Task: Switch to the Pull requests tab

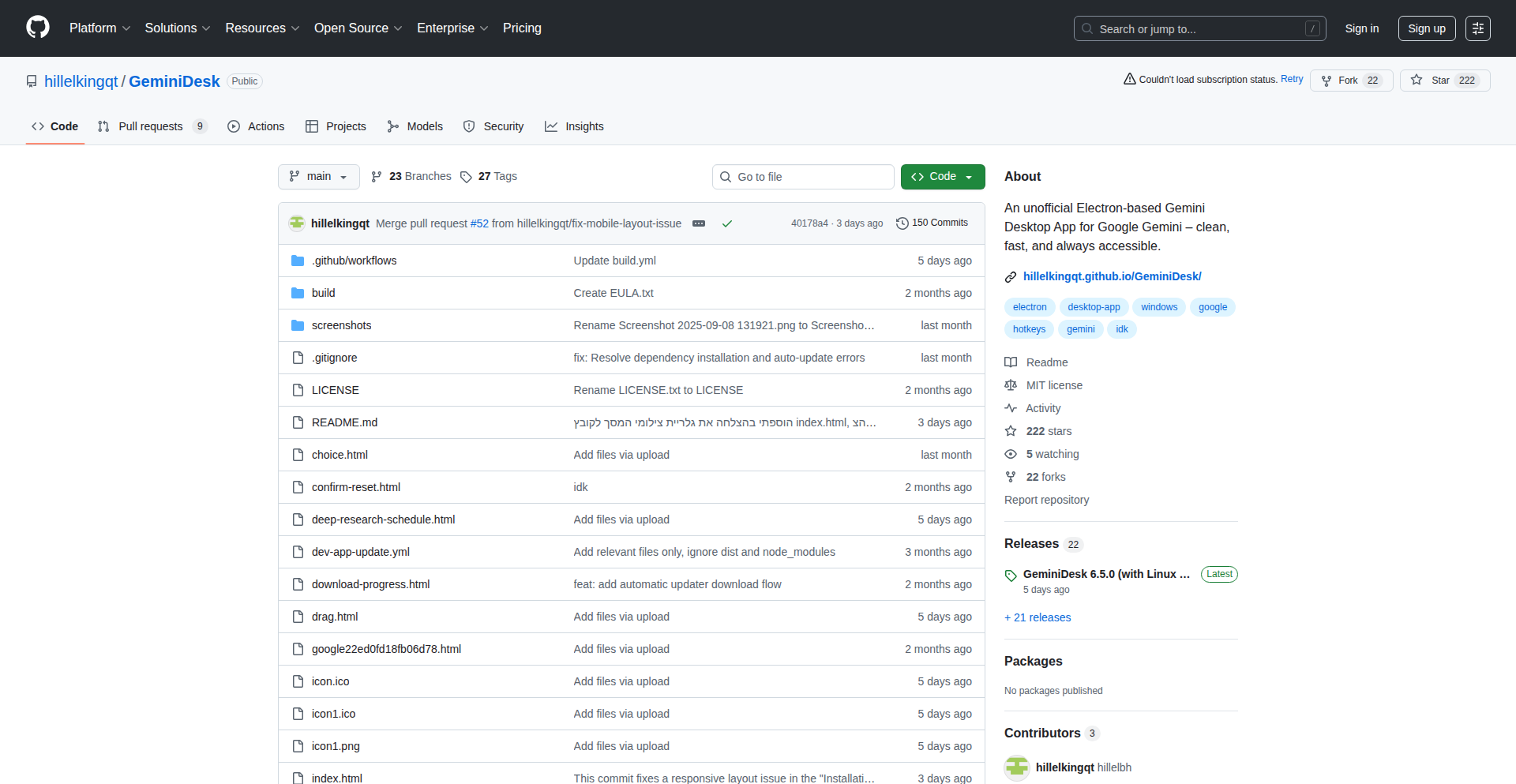Action: pos(150,126)
